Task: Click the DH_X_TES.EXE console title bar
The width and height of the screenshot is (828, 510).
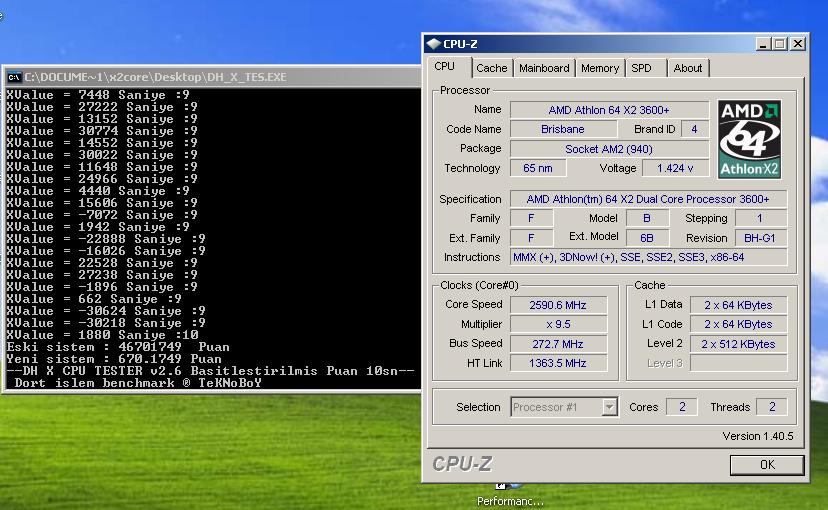Action: [x=212, y=77]
